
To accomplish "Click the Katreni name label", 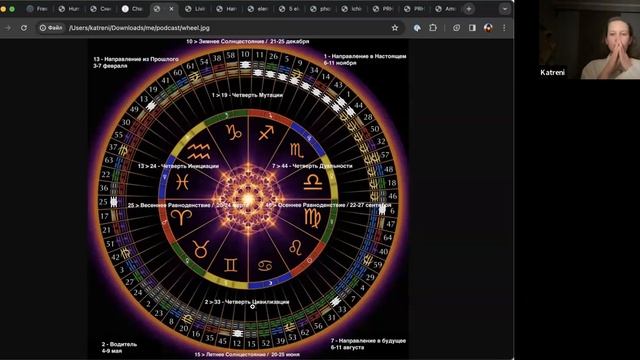I will (552, 73).
